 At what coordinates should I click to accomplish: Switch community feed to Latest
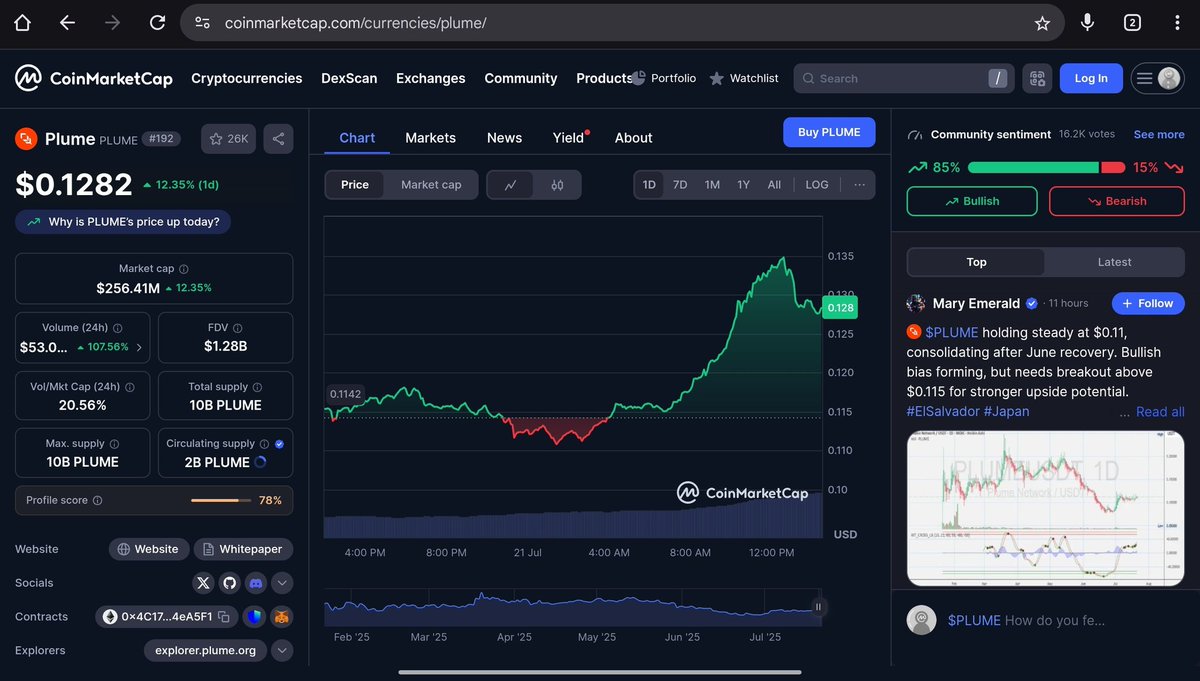1114,262
